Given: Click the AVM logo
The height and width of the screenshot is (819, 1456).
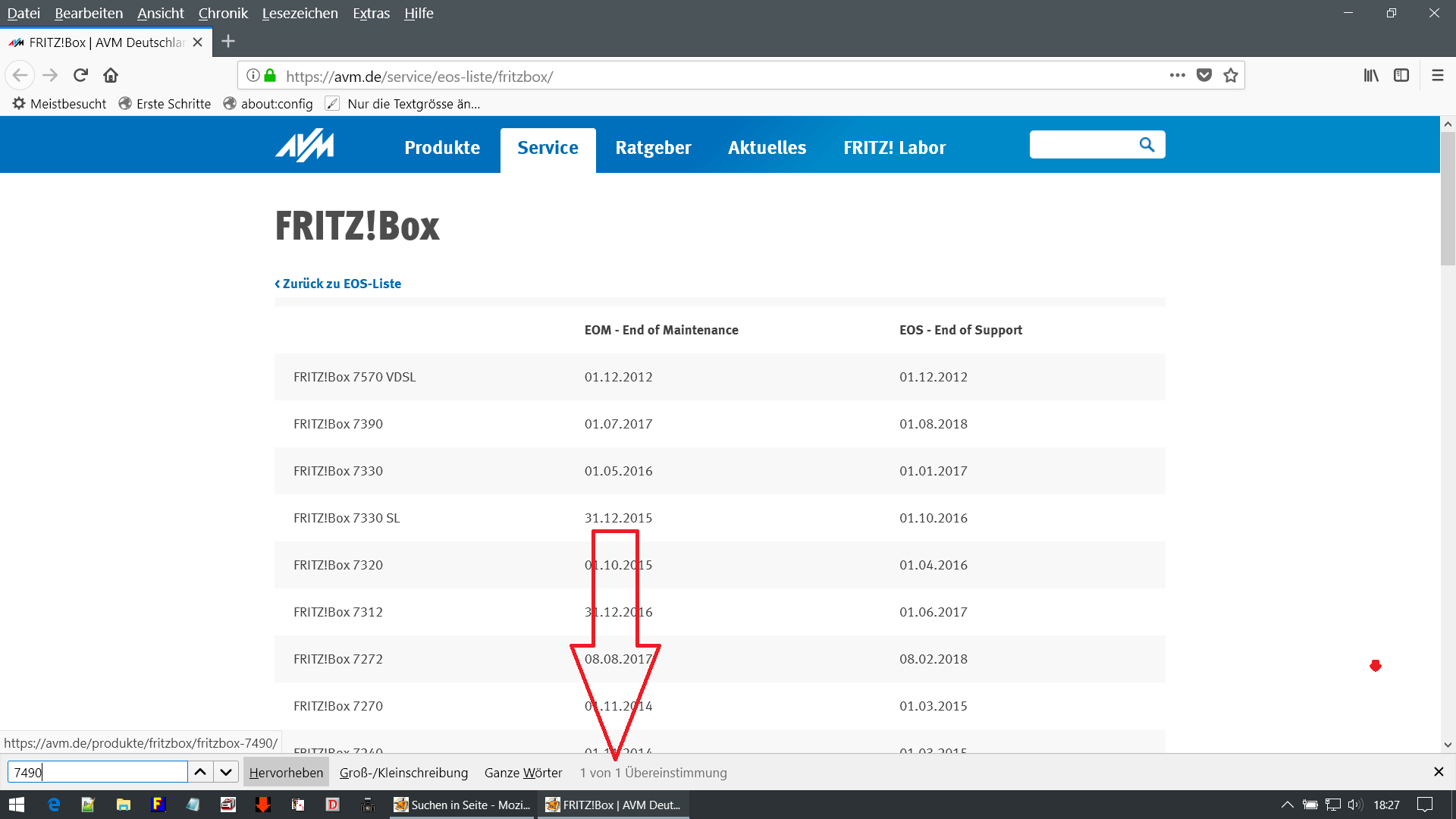Looking at the screenshot, I should coord(305,146).
